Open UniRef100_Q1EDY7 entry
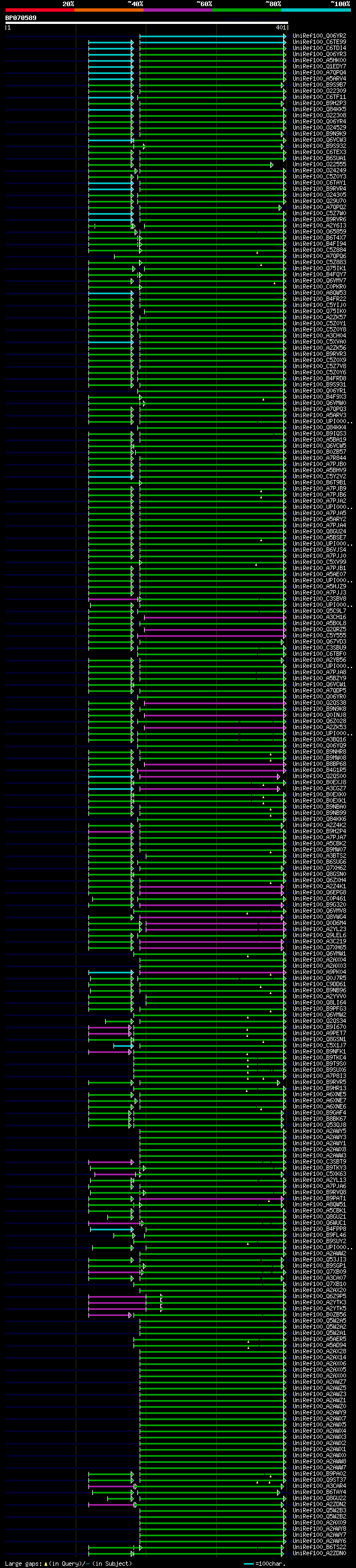Screen dimensions: 356x1568 [x=319, y=66]
